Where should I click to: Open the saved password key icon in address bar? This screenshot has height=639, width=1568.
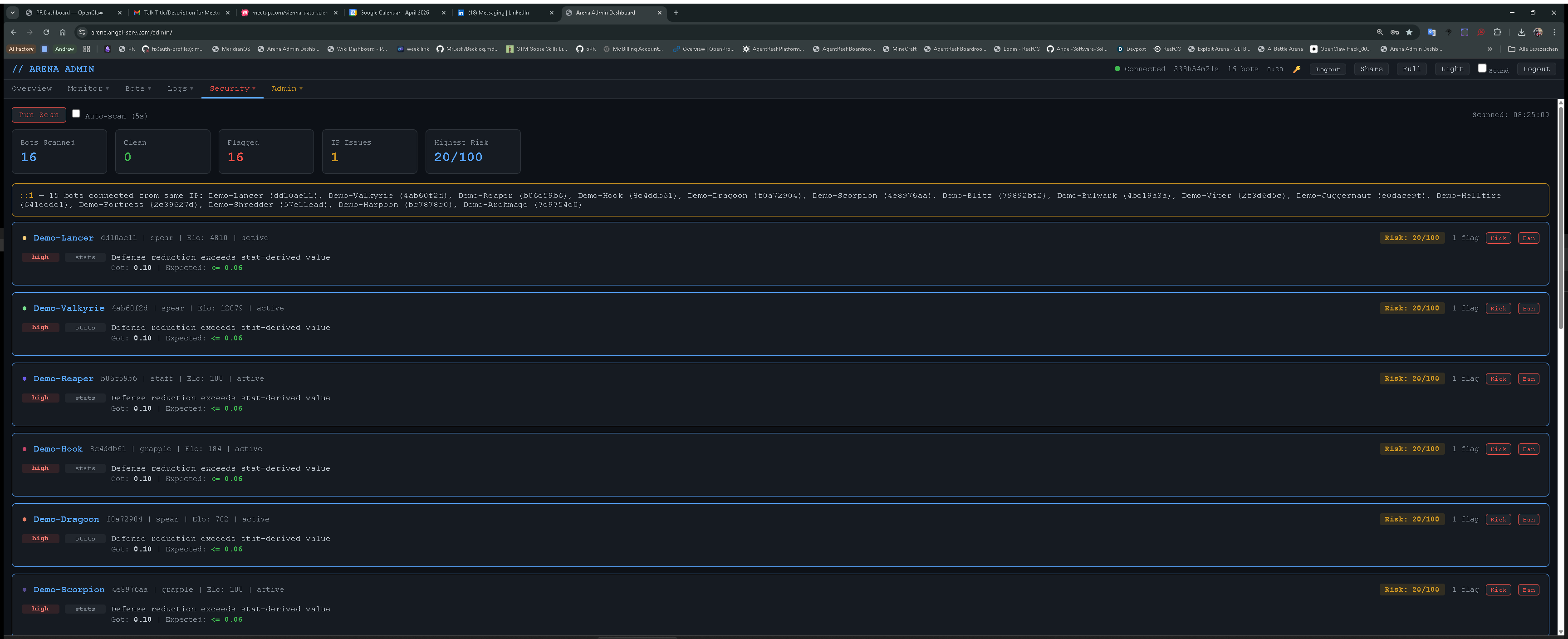coord(1395,32)
